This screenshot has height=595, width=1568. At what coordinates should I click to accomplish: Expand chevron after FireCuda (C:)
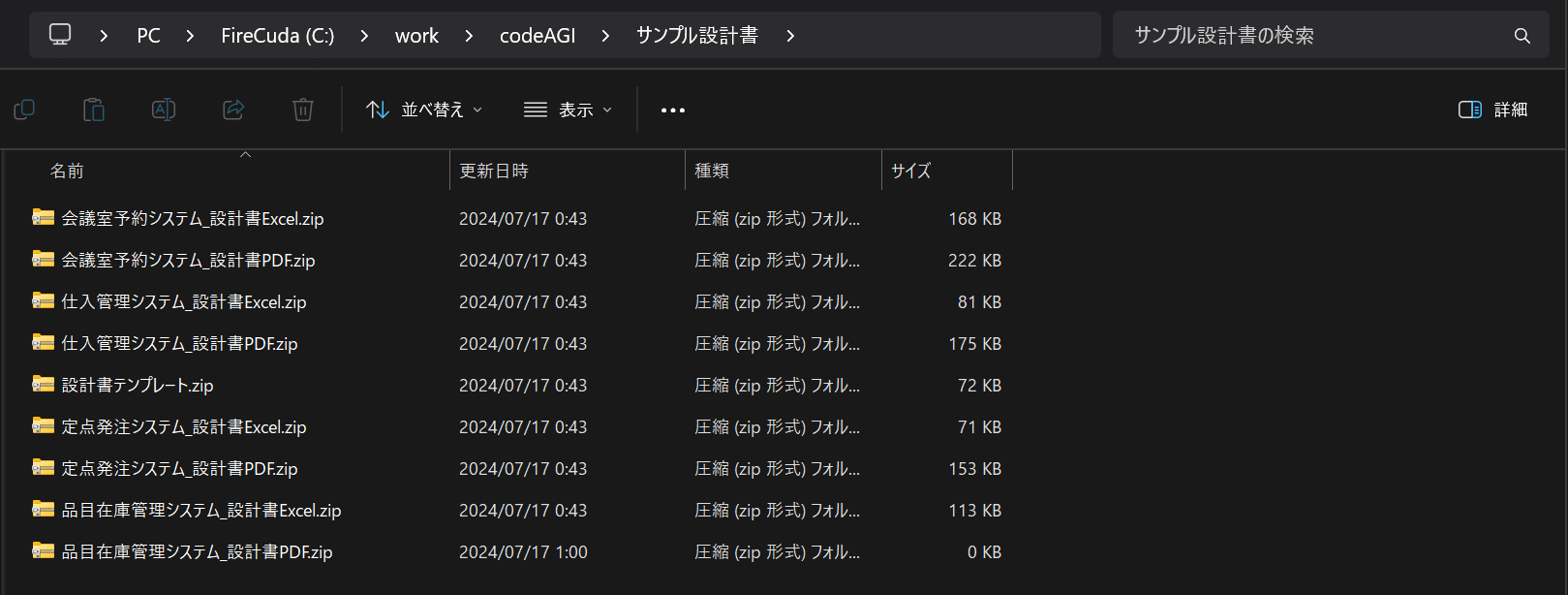[x=364, y=36]
